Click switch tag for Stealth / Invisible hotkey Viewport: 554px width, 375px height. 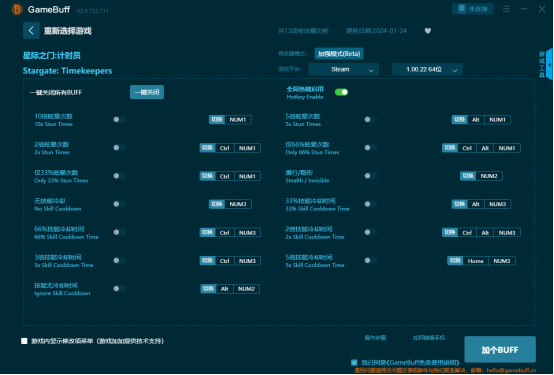(x=468, y=176)
